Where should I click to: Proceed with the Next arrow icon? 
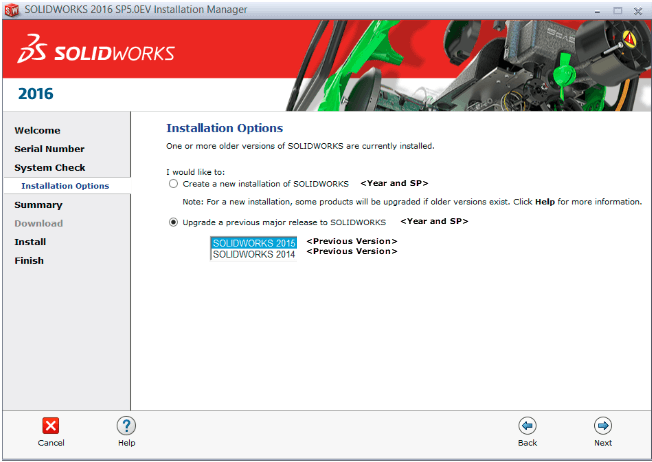(603, 426)
